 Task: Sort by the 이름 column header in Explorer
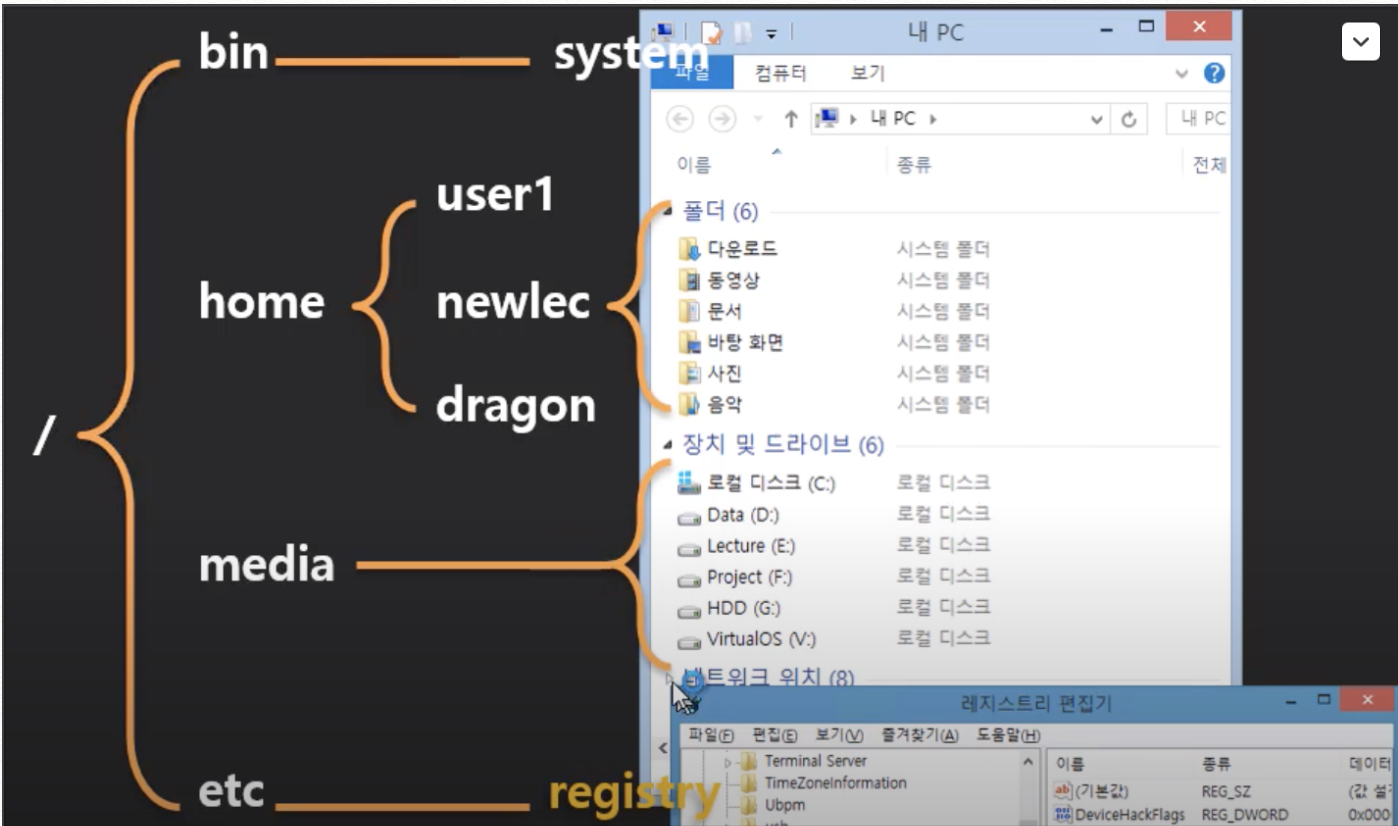pos(694,165)
